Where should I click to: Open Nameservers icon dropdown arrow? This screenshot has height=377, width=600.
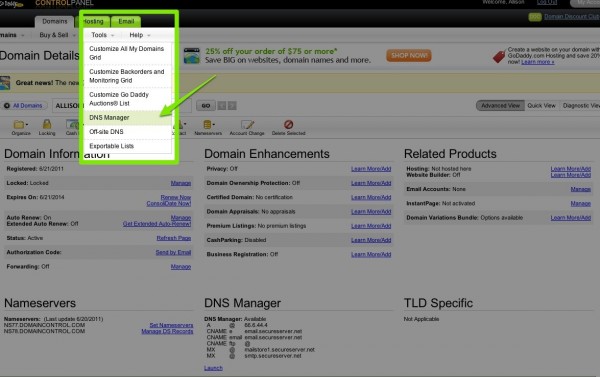point(214,124)
